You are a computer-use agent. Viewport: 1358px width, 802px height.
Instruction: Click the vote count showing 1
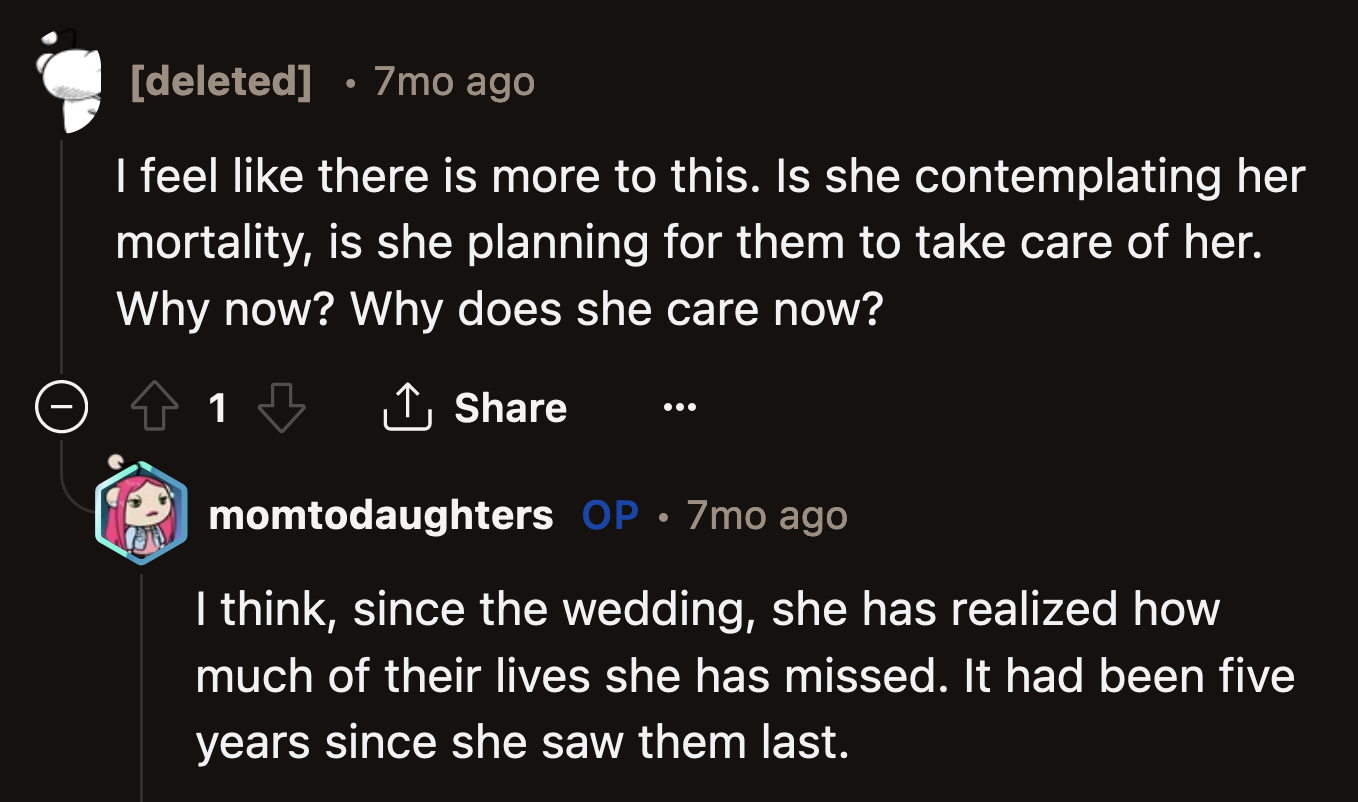219,406
